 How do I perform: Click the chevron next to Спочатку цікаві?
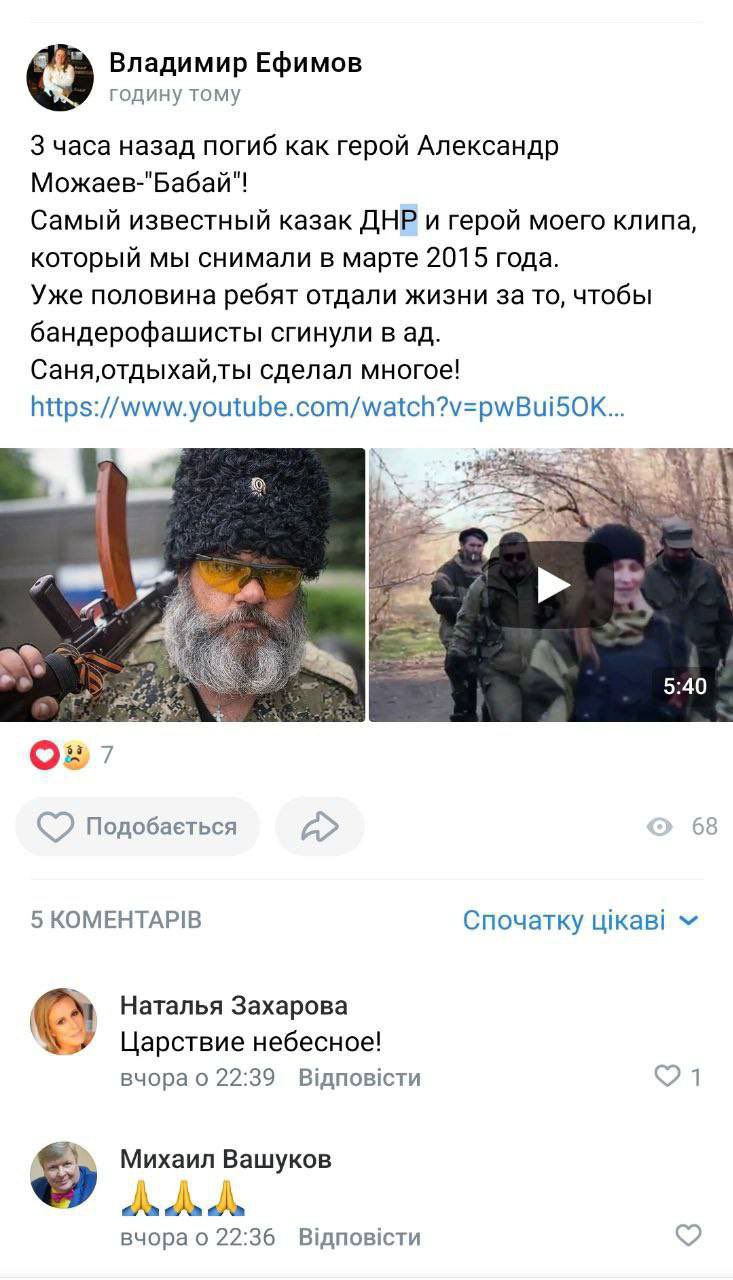coord(688,920)
